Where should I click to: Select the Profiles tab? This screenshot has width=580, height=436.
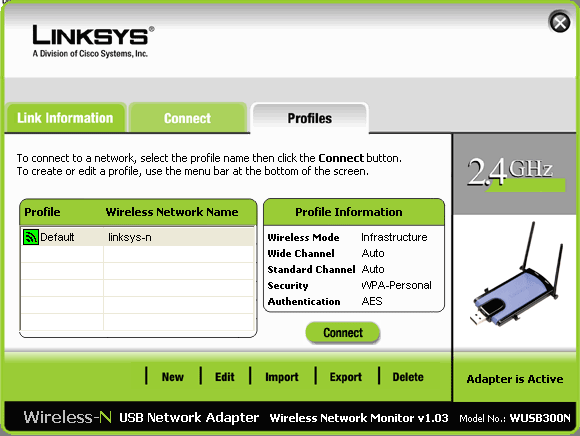tap(310, 118)
